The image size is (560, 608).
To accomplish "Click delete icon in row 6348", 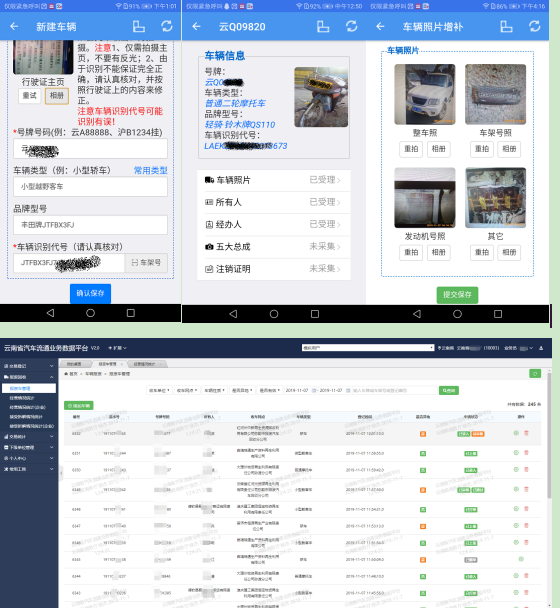I will point(526,509).
